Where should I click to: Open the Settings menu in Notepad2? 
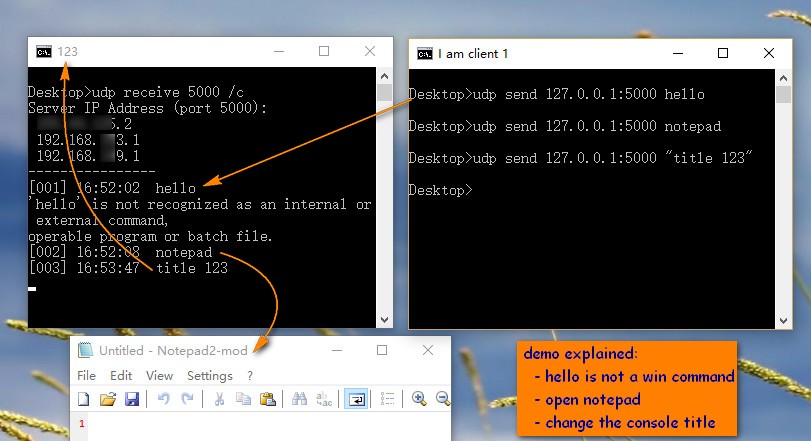tap(209, 375)
